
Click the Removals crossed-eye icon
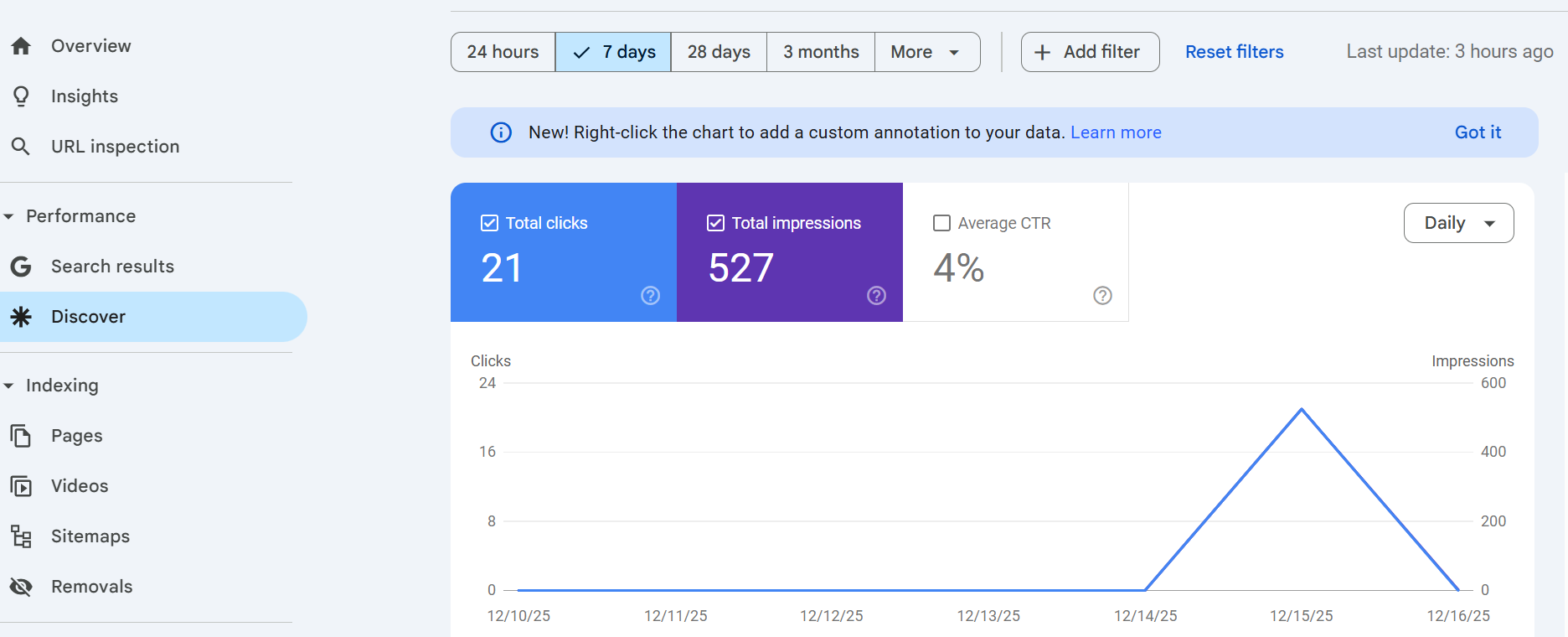tap(21, 587)
